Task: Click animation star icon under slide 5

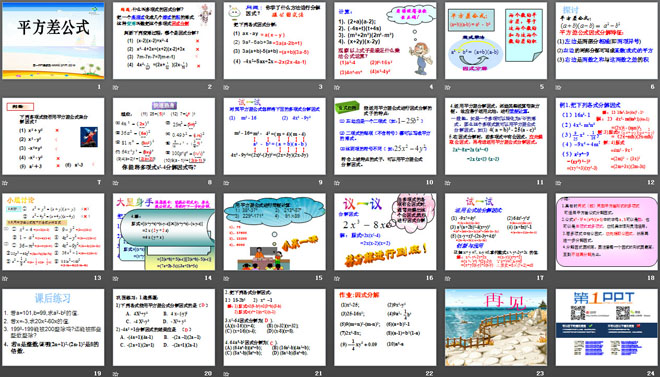Action: click(448, 88)
